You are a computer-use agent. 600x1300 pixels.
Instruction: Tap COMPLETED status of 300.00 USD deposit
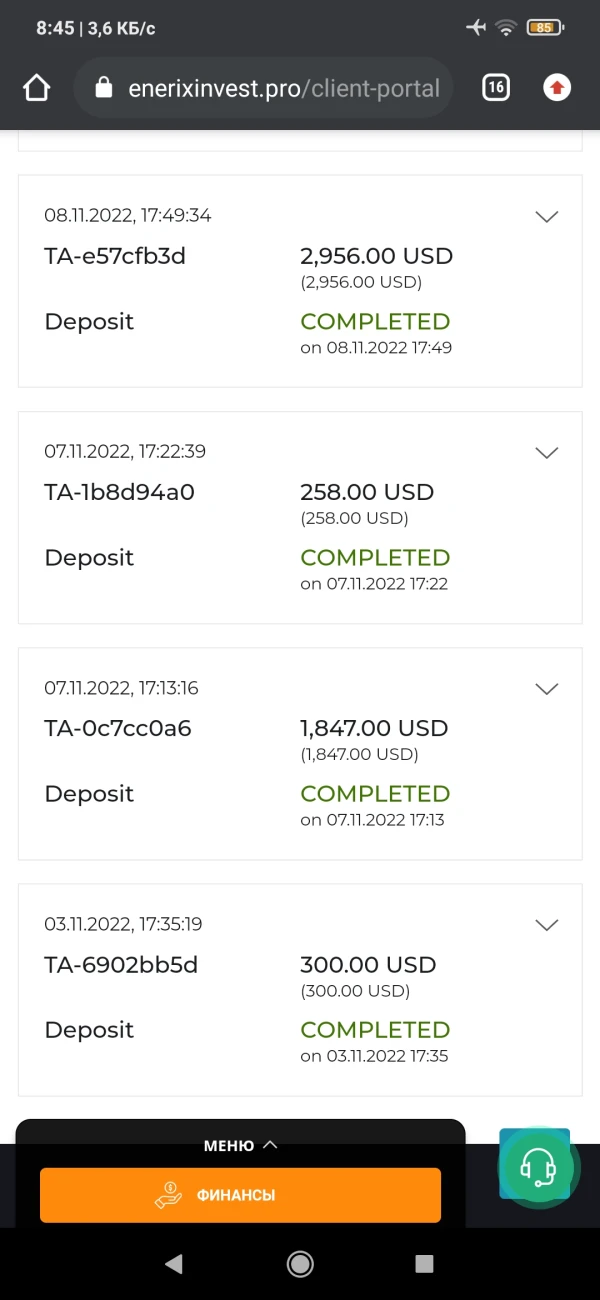click(x=375, y=1029)
